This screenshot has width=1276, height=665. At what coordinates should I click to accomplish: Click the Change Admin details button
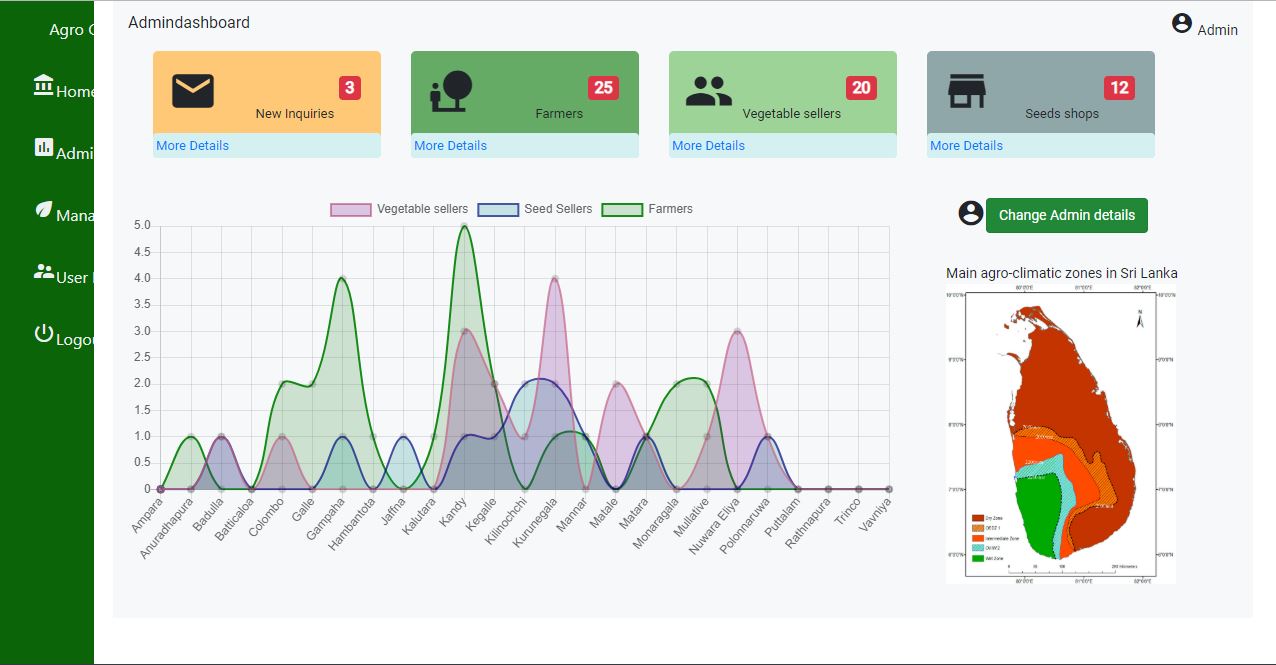tap(1066, 215)
